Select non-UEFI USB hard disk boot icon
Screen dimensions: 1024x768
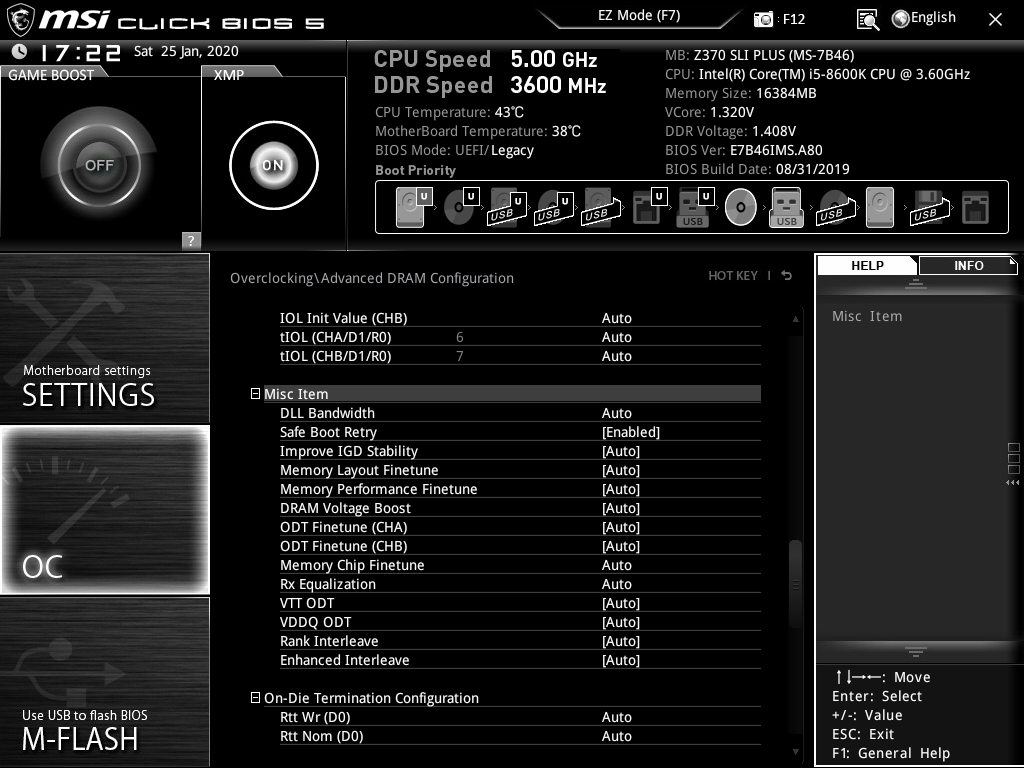coord(601,207)
